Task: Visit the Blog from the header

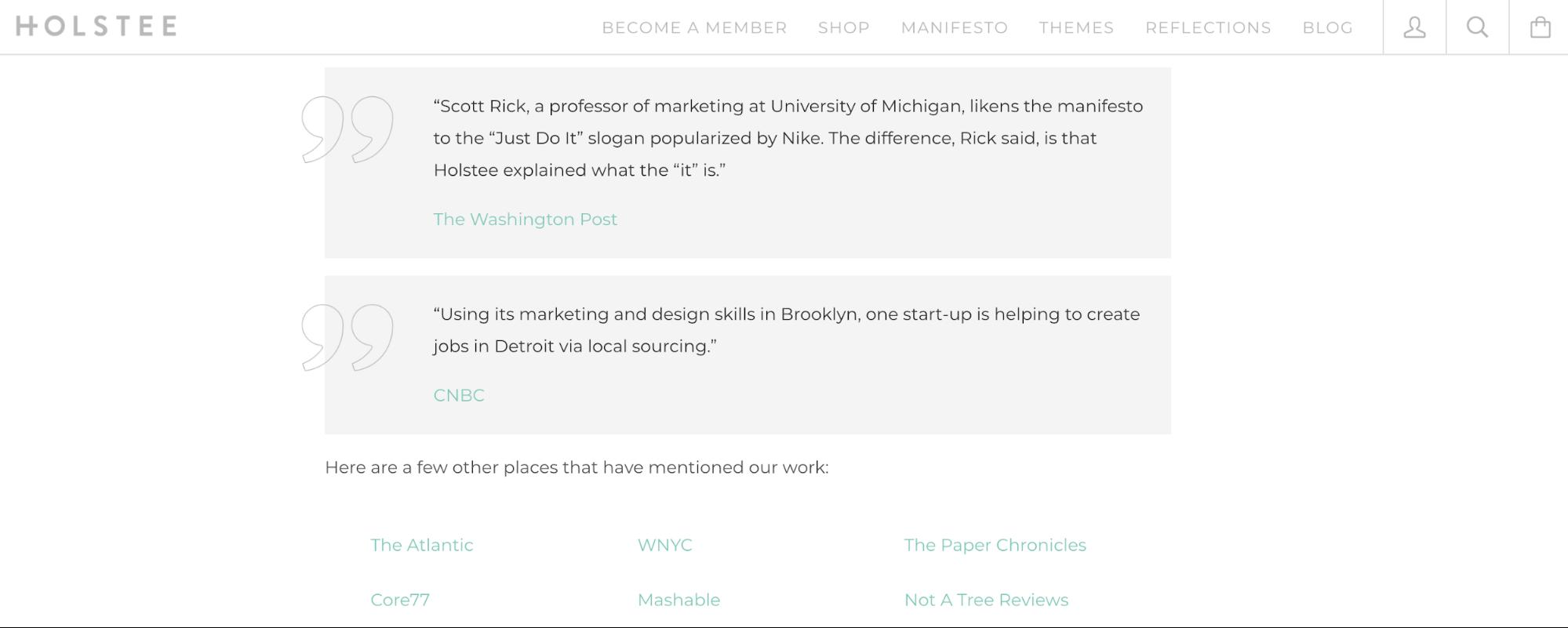Action: 1327,28
